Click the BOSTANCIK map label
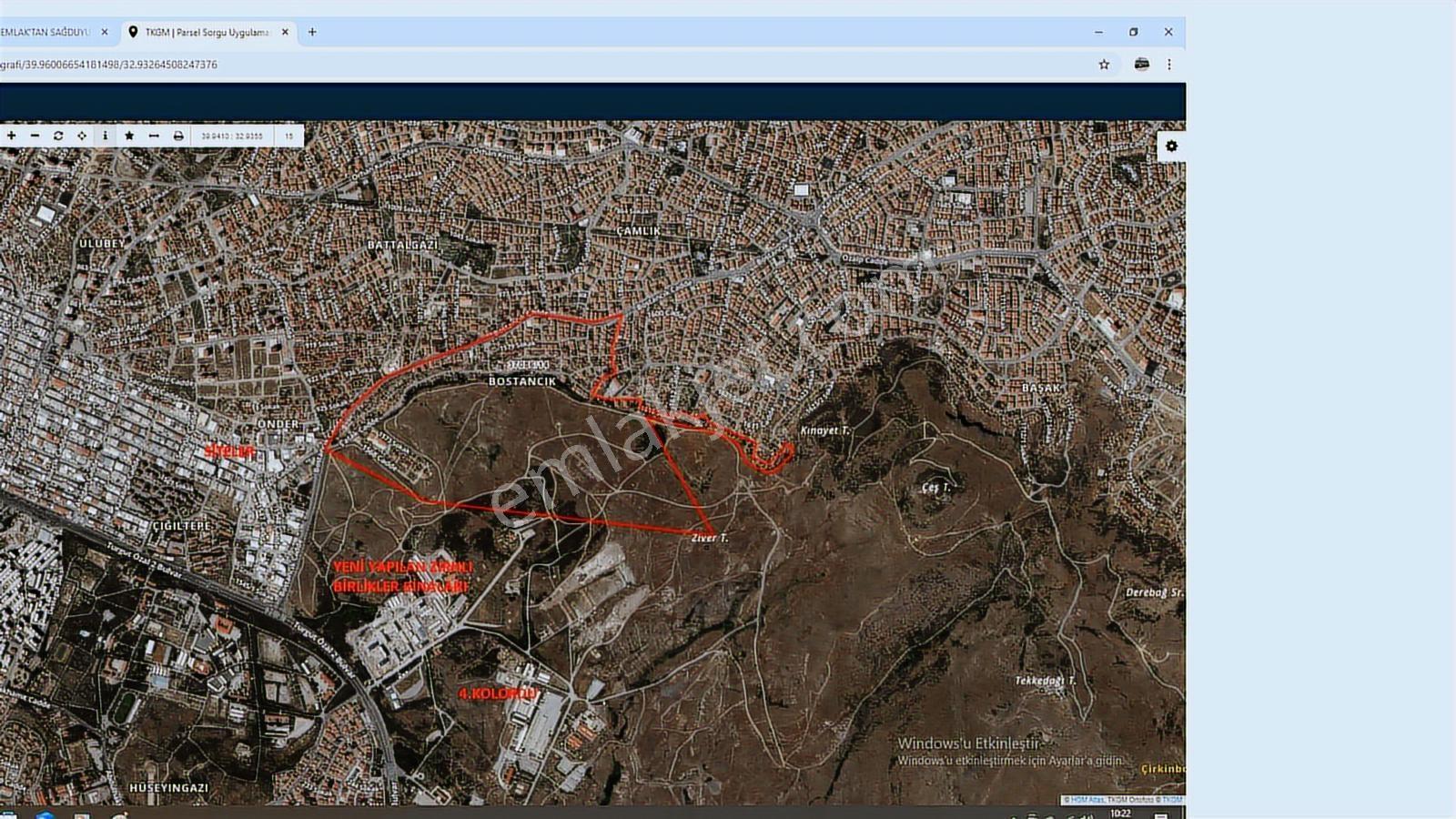 click(x=522, y=381)
